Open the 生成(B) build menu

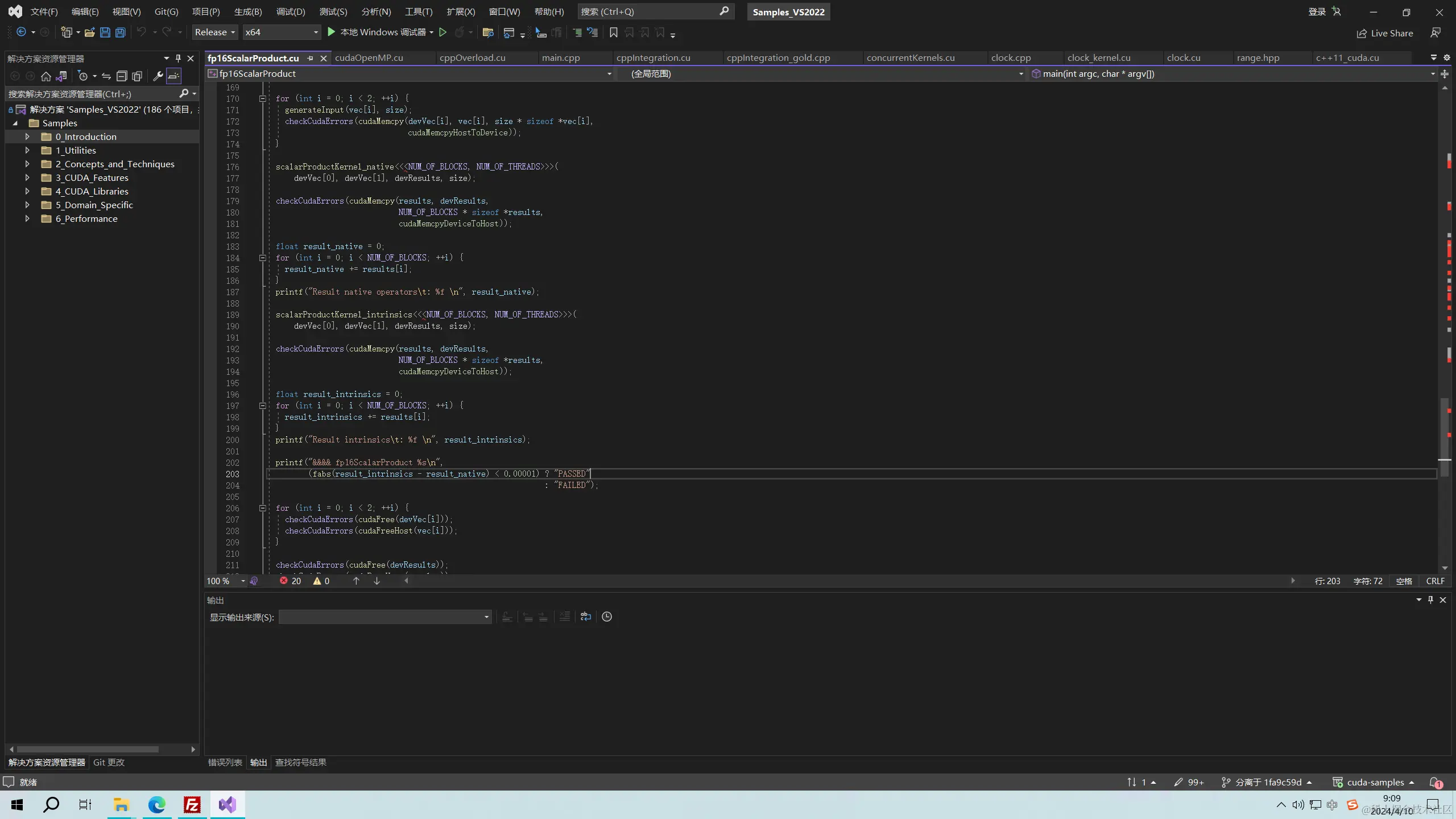(x=247, y=11)
